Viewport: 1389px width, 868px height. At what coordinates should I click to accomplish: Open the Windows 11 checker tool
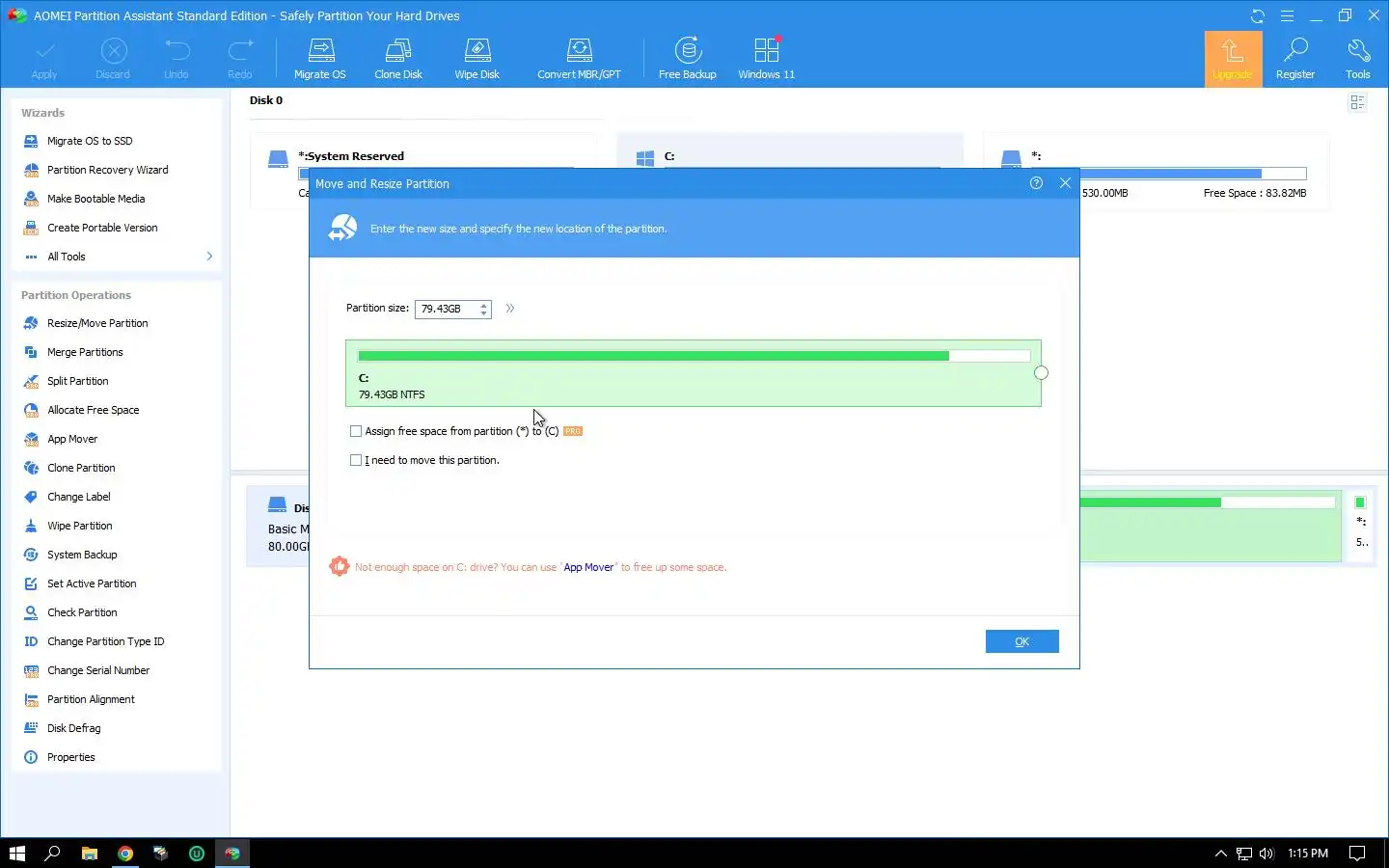[767, 59]
